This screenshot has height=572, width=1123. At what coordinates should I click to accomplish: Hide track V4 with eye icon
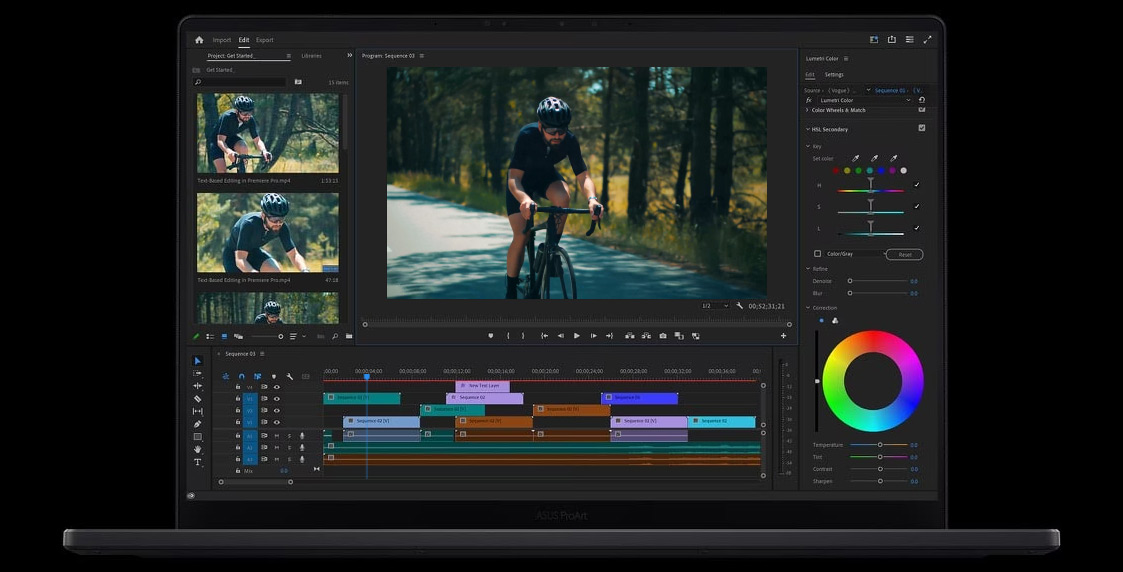276,387
